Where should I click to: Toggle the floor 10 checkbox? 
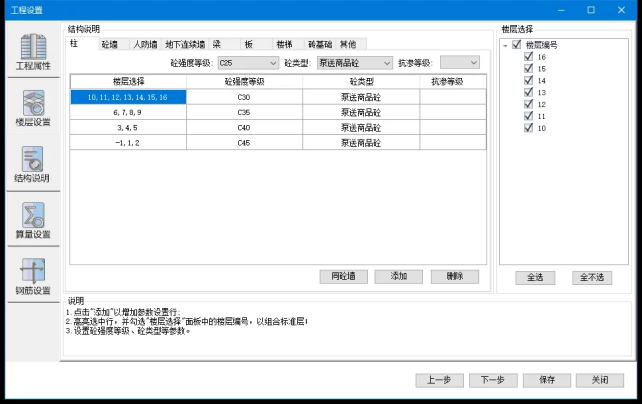point(527,128)
